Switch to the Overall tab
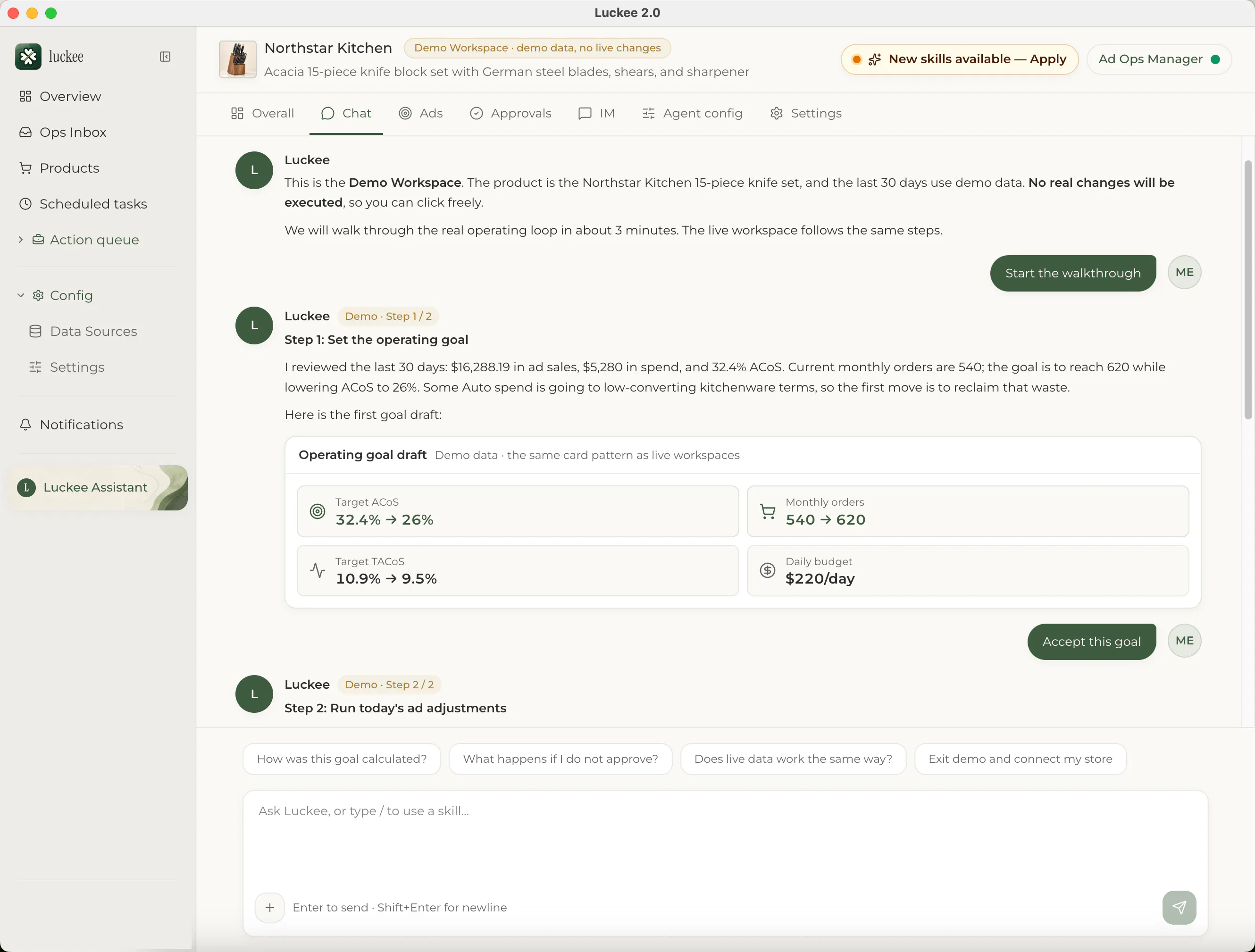1255x952 pixels. pos(263,114)
